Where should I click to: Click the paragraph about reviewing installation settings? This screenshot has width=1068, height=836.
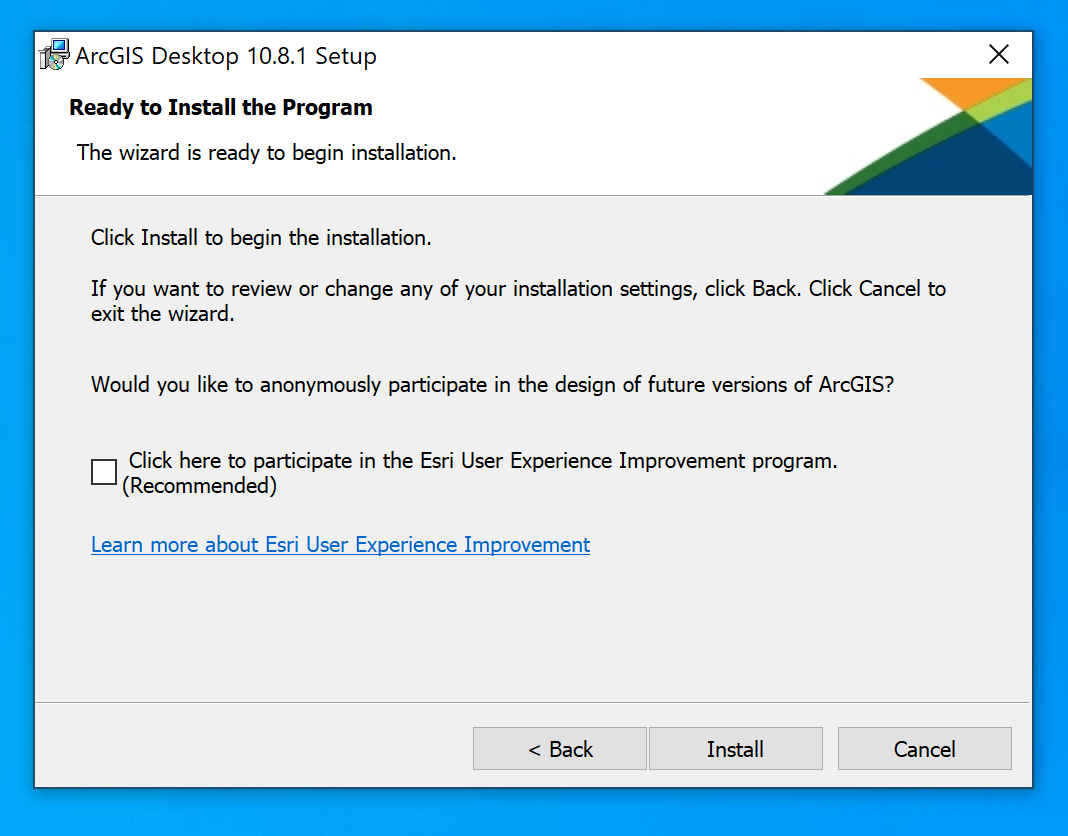(x=518, y=300)
